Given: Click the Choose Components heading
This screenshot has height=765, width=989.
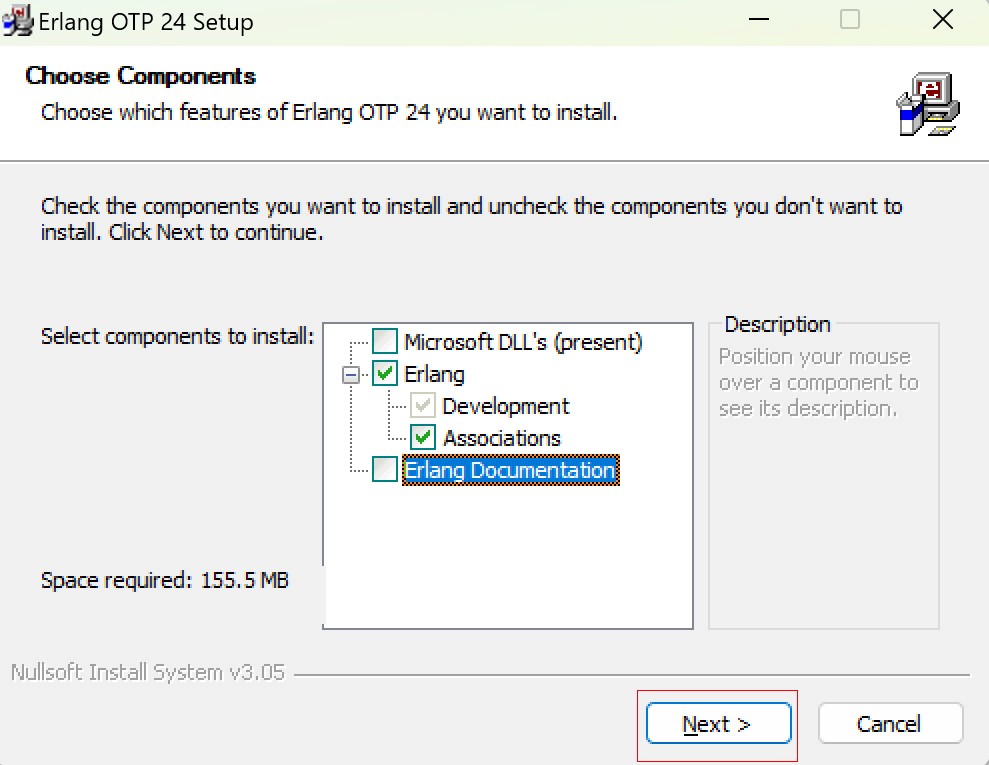Looking at the screenshot, I should pyautogui.click(x=141, y=76).
